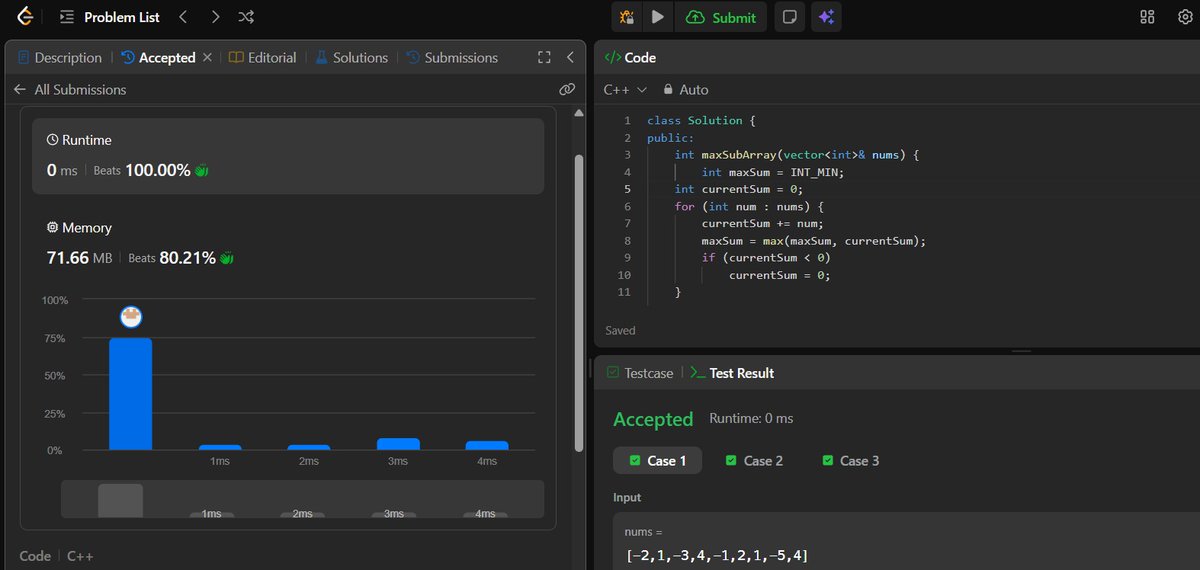Open the Submissions tab
This screenshot has width=1200, height=570.
451,58
